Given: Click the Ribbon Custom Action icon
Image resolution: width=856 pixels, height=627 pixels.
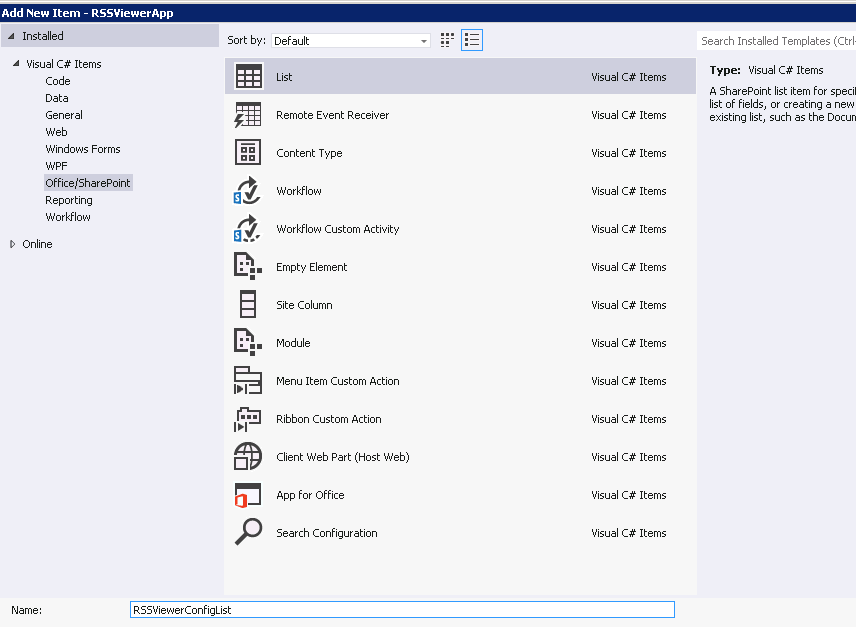Looking at the screenshot, I should pos(248,419).
